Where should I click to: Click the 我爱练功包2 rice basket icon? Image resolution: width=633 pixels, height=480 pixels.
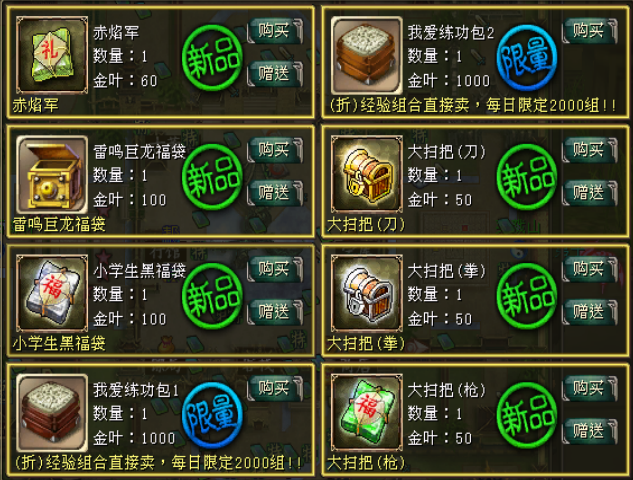[367, 55]
